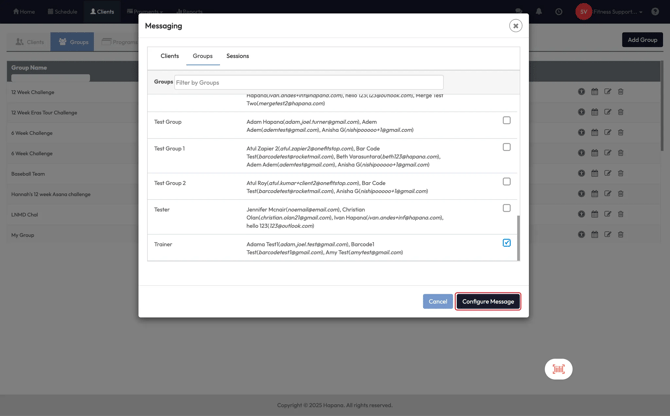Open the Sessions tab in the Messaging dialog

pos(237,56)
